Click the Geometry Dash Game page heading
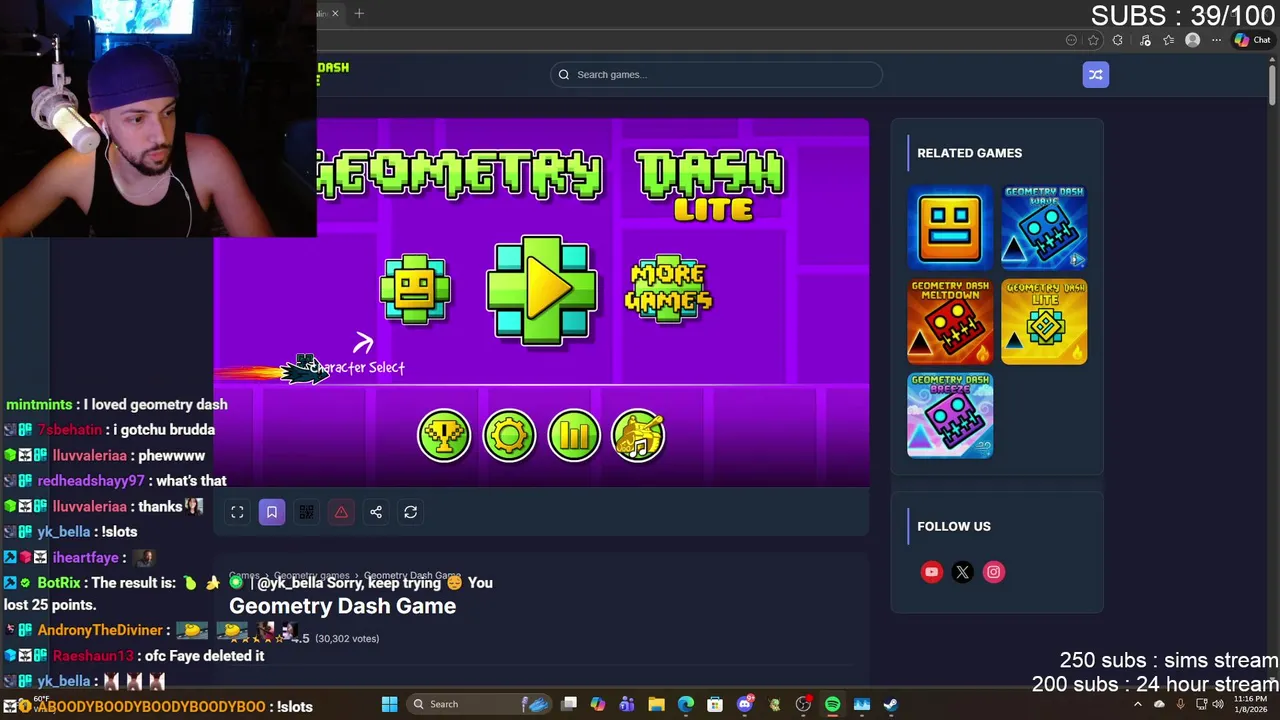Viewport: 1280px width, 720px height. coord(342,606)
